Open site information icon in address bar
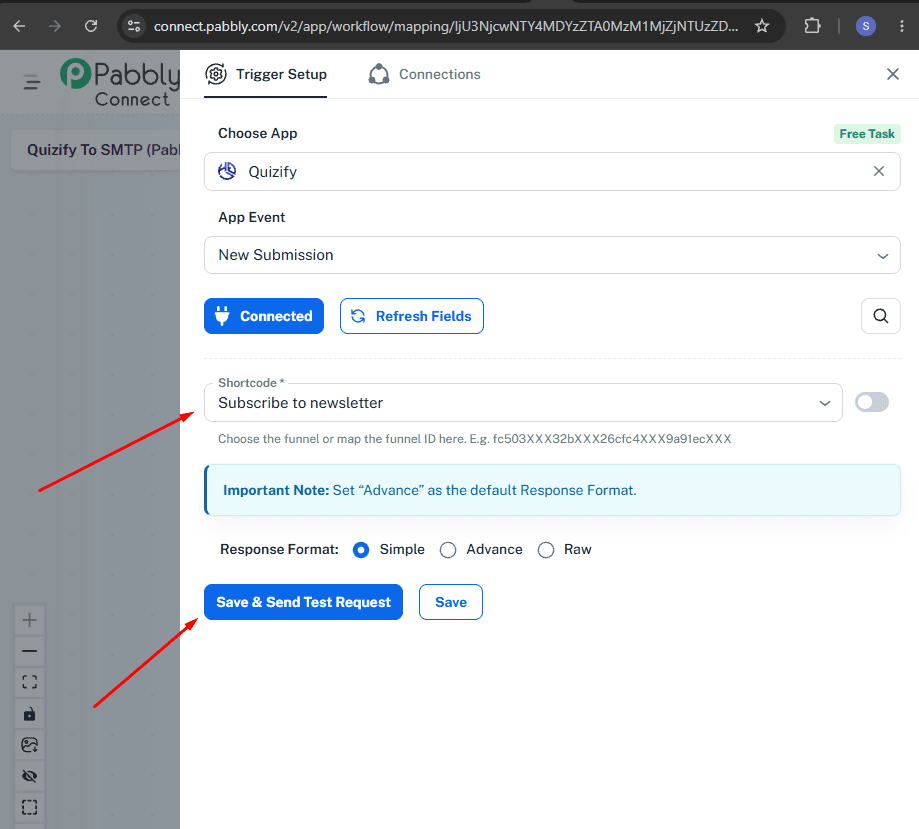The height and width of the screenshot is (829, 919). (x=134, y=26)
